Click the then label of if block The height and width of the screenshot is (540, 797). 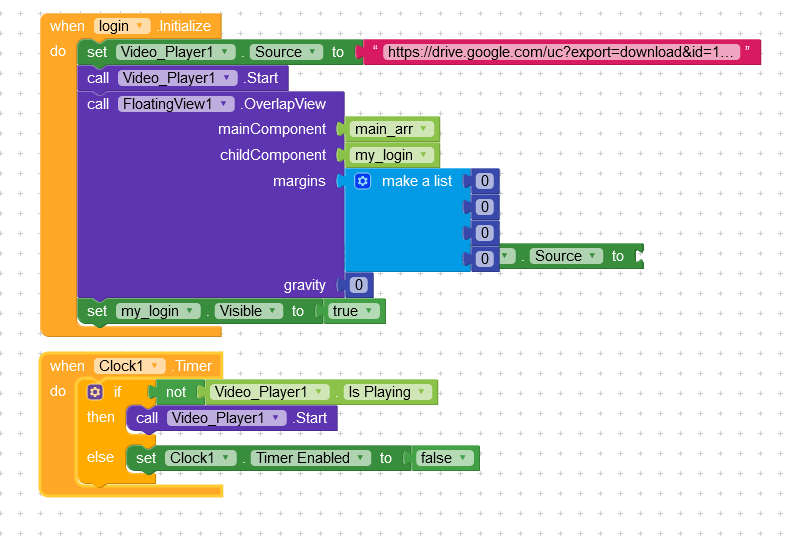tap(101, 417)
